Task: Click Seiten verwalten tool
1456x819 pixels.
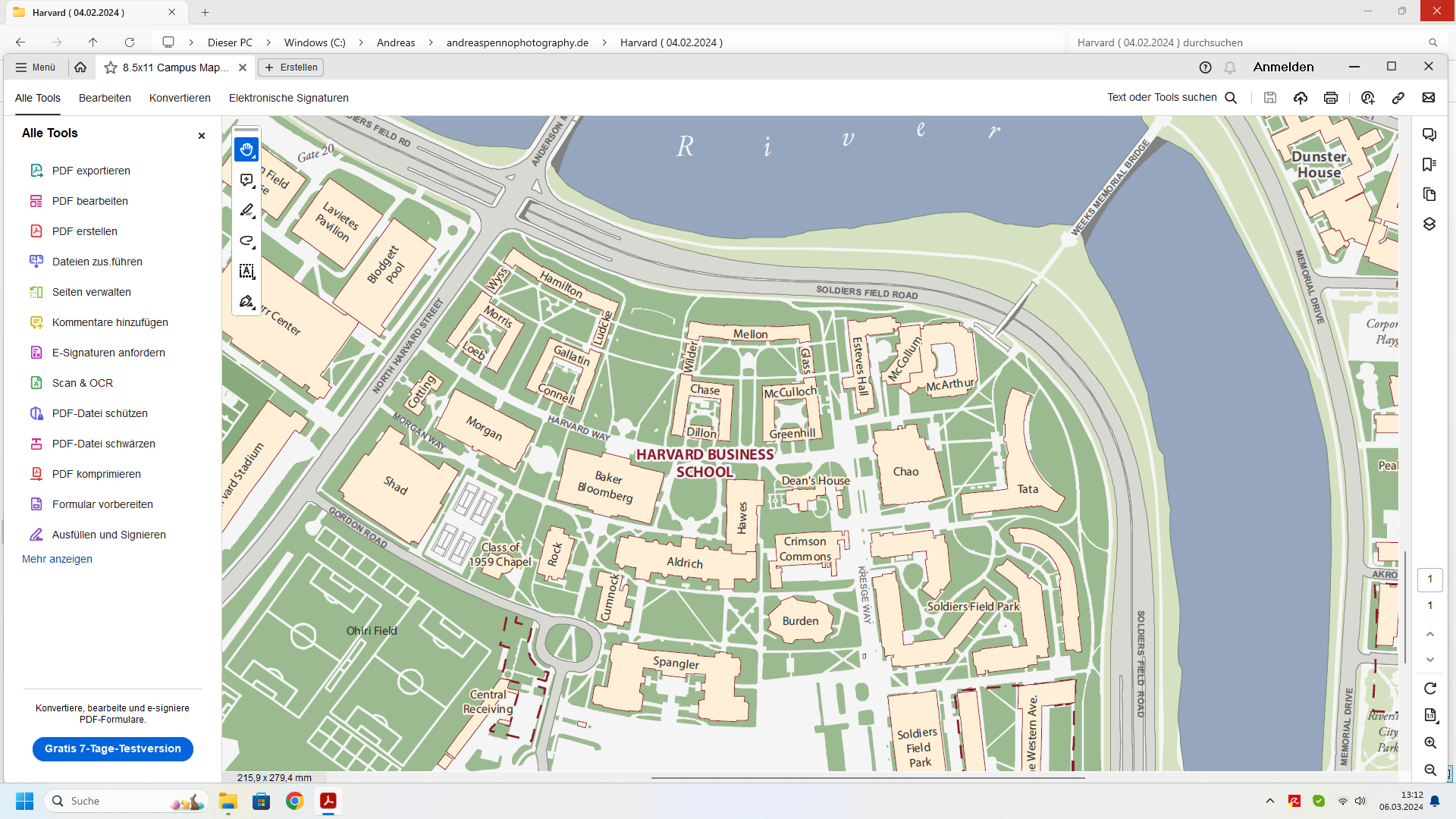Action: [91, 292]
